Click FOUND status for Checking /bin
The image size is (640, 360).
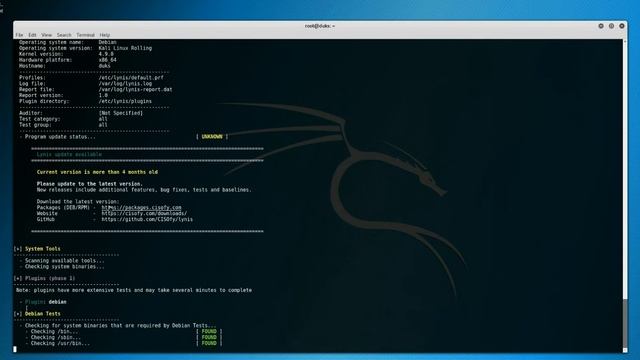click(x=209, y=331)
